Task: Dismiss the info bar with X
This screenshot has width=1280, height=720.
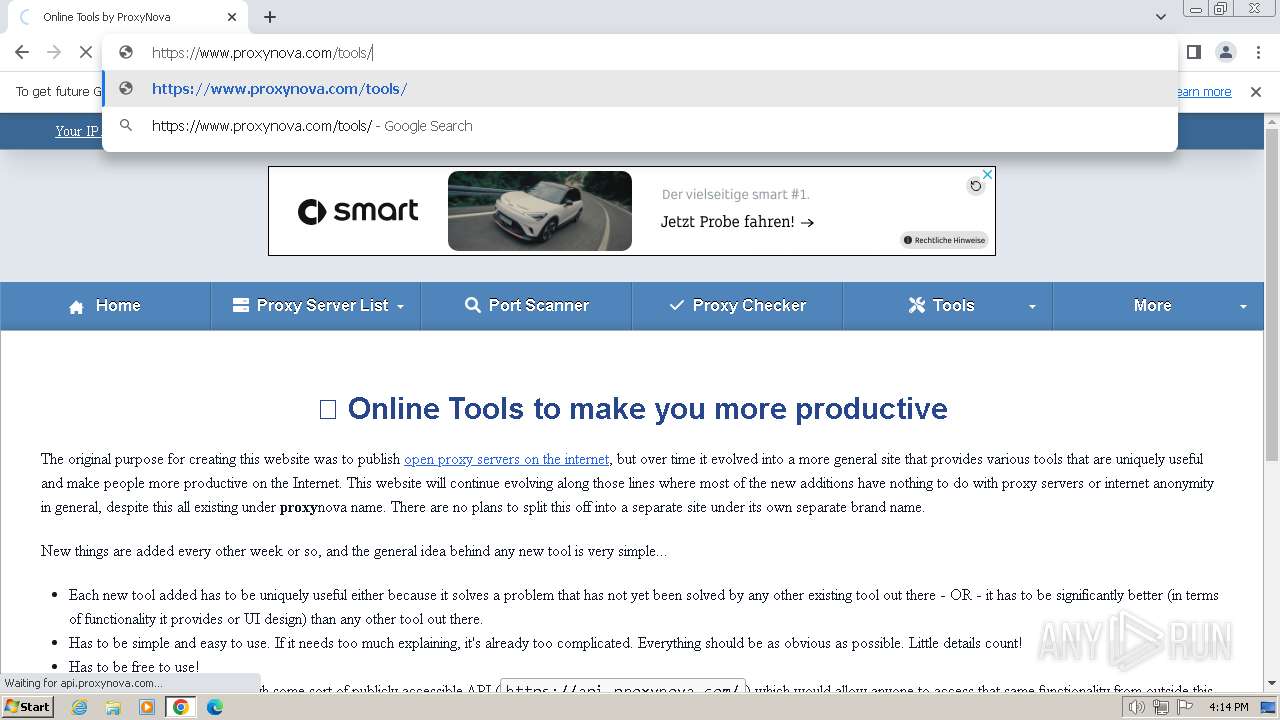Action: (1256, 92)
